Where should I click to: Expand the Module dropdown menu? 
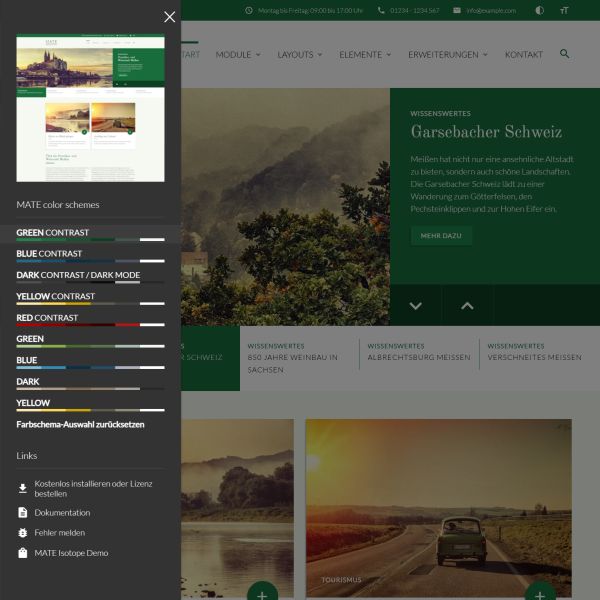238,54
